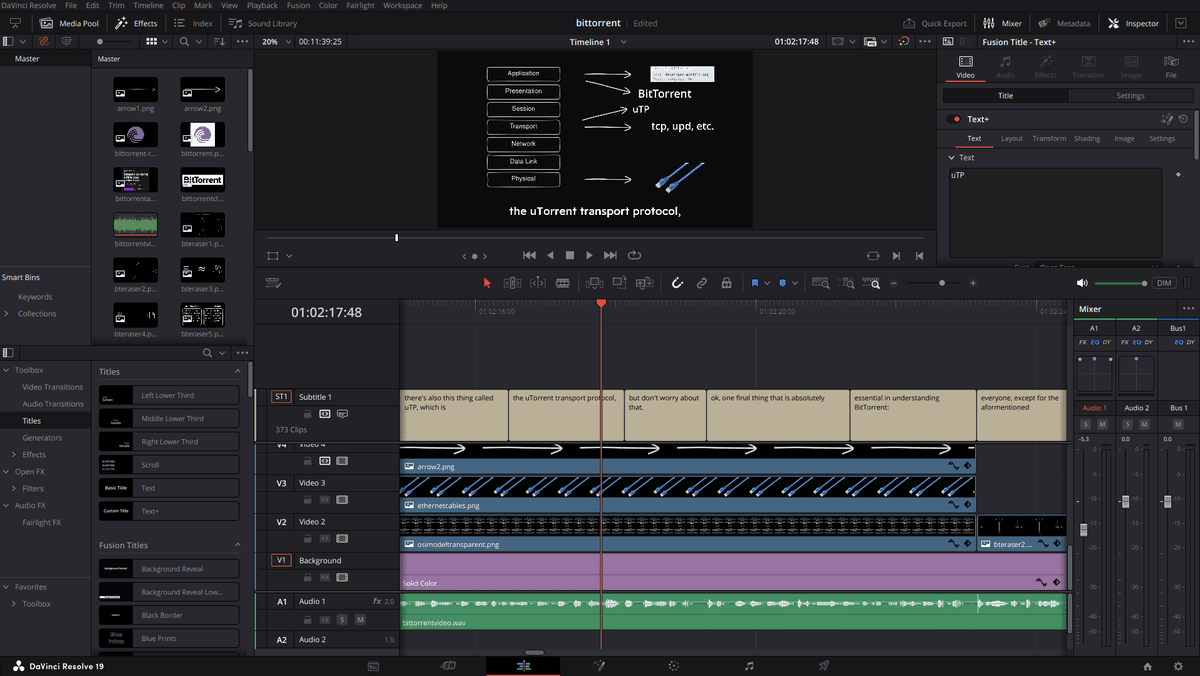Go to the Deliver page rocket icon
This screenshot has width=1200, height=676.
coord(824,665)
